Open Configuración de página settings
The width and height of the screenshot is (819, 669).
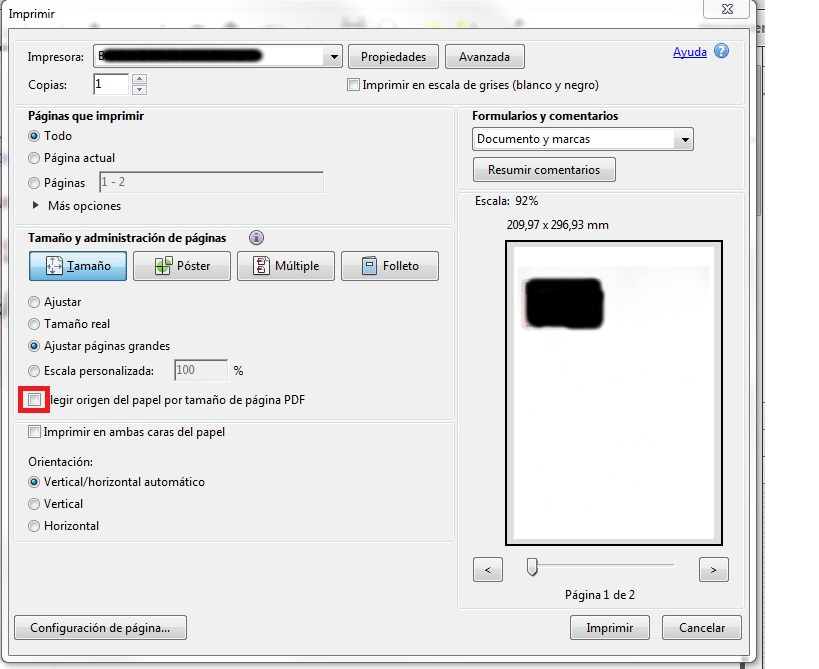coord(100,628)
